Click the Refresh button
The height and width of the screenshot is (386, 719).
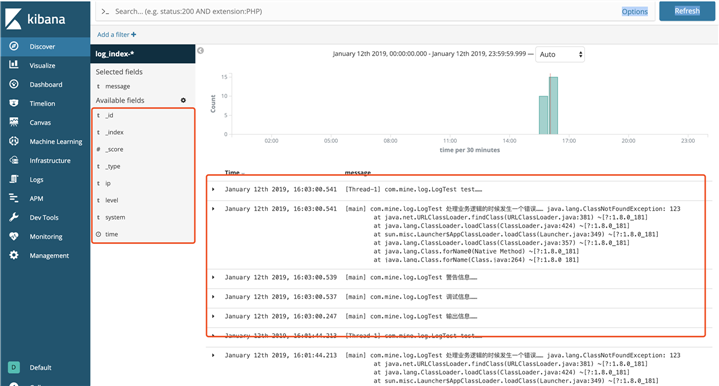click(x=687, y=11)
